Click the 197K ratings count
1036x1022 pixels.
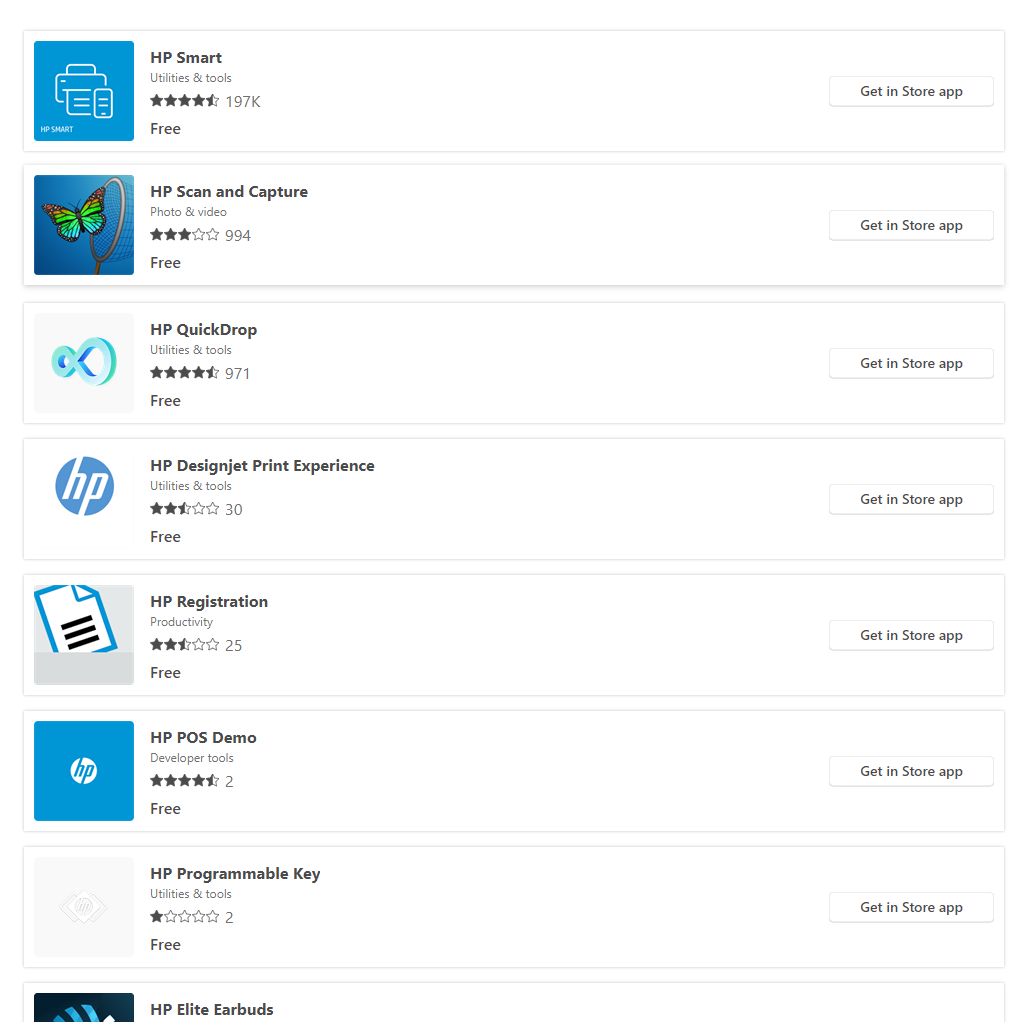[242, 102]
